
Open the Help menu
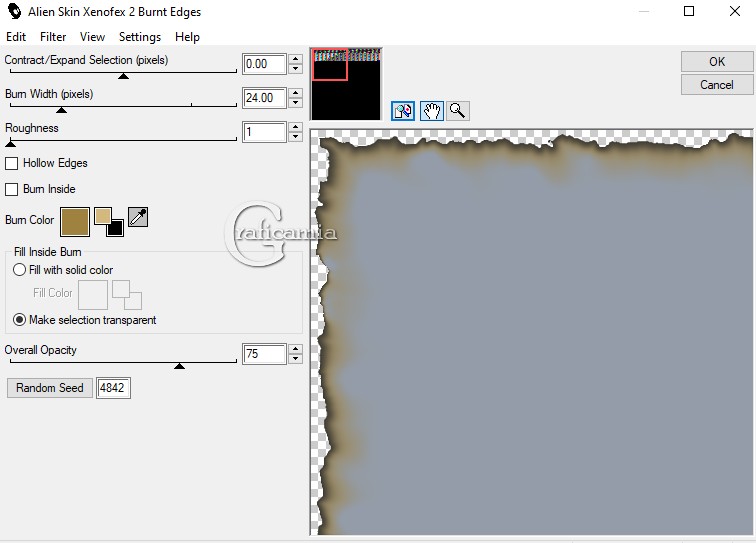(187, 37)
